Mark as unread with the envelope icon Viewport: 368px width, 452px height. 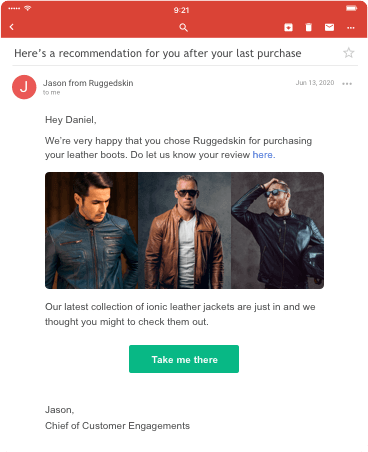point(329,27)
